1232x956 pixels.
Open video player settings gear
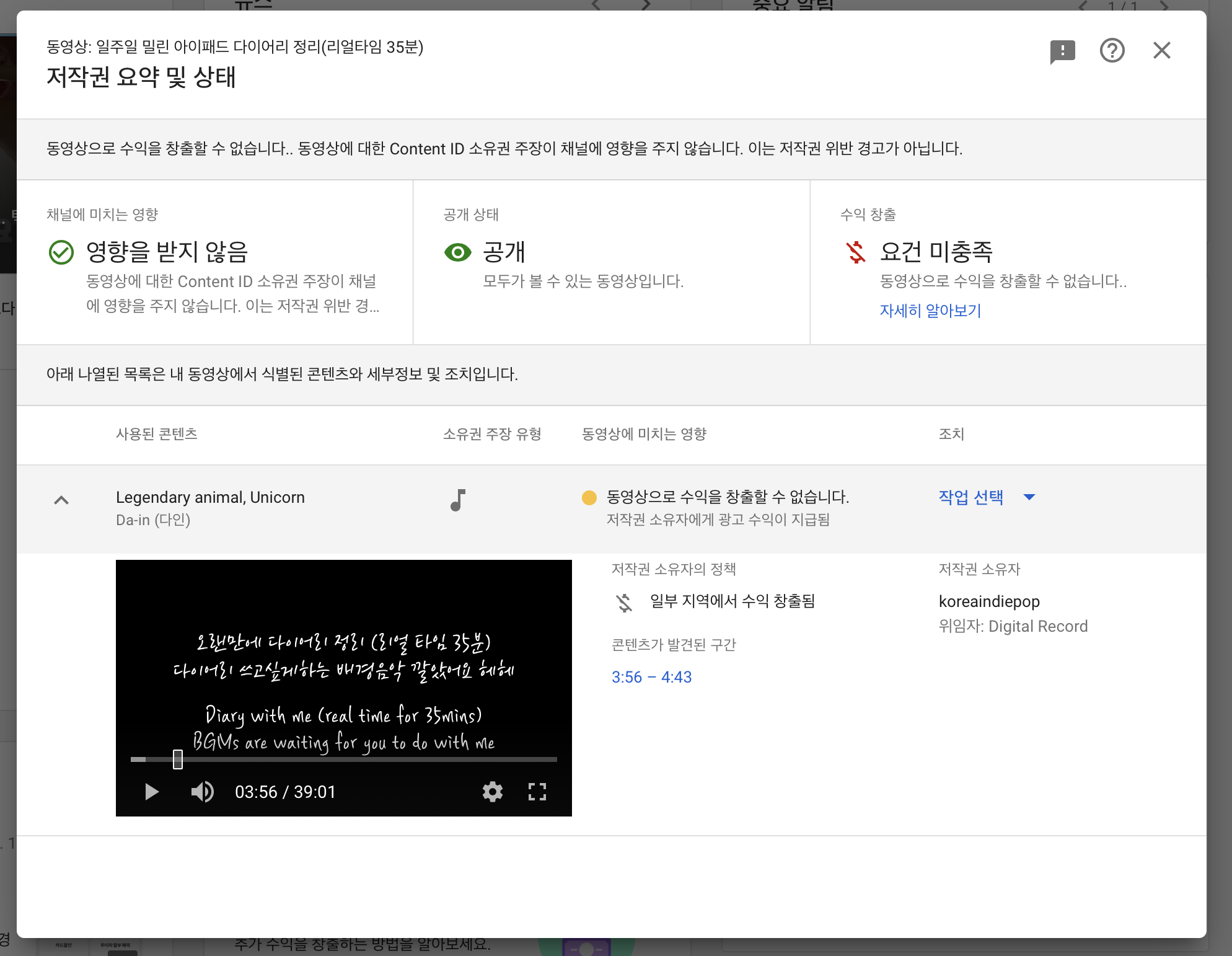tap(493, 792)
